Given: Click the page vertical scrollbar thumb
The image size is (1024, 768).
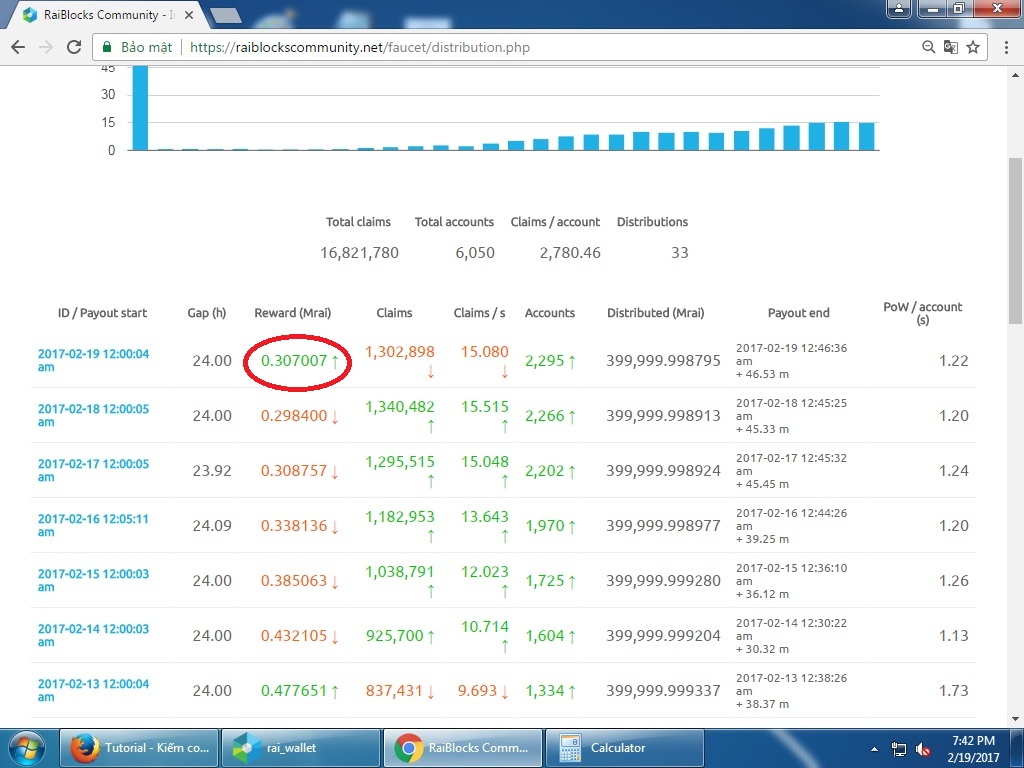Looking at the screenshot, I should click(x=1016, y=240).
